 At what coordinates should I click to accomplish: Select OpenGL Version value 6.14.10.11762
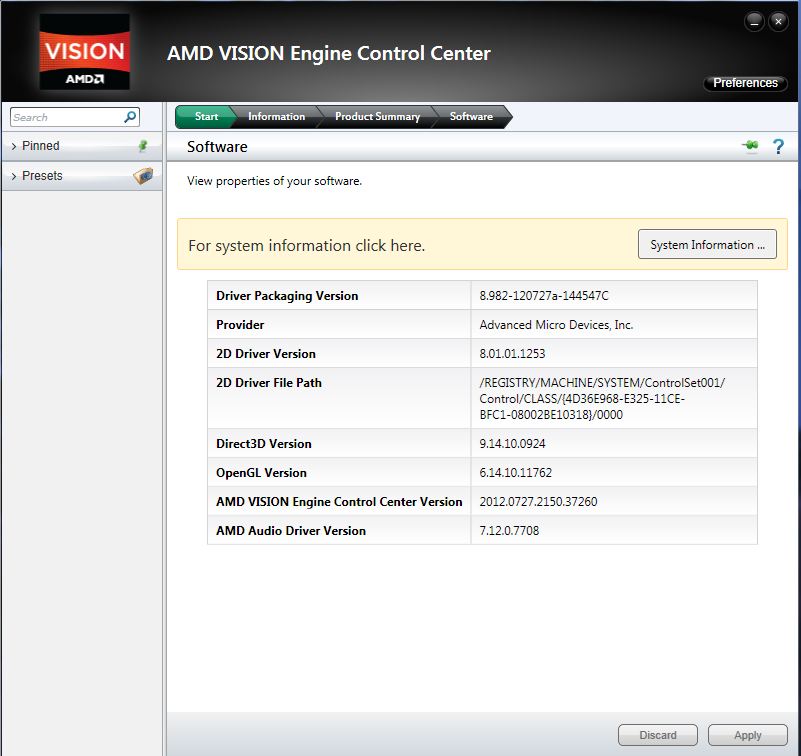pyautogui.click(x=515, y=472)
